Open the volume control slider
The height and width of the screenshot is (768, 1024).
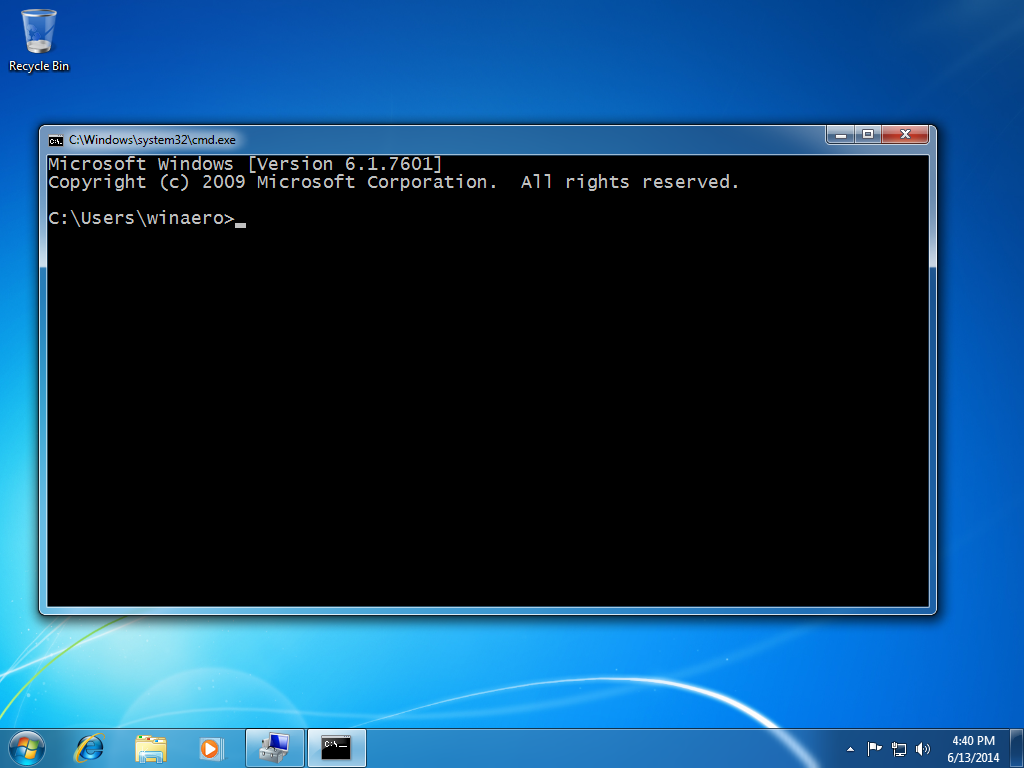coord(922,747)
